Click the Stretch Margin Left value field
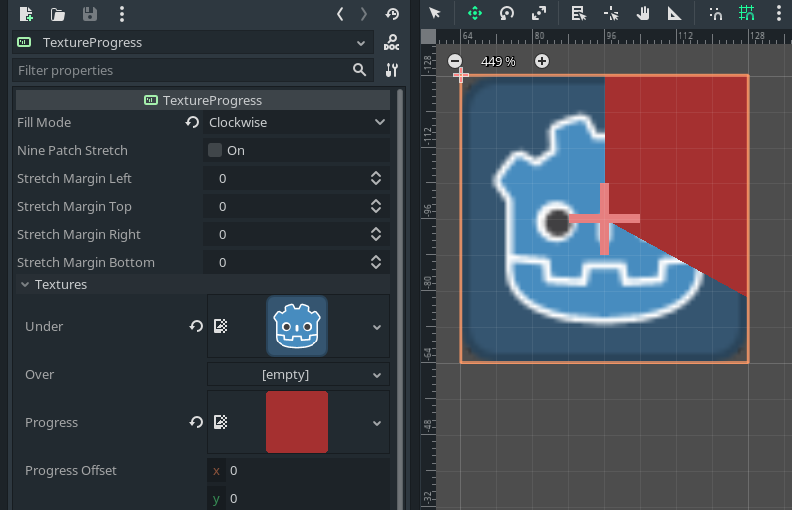This screenshot has width=792, height=510. [x=296, y=179]
